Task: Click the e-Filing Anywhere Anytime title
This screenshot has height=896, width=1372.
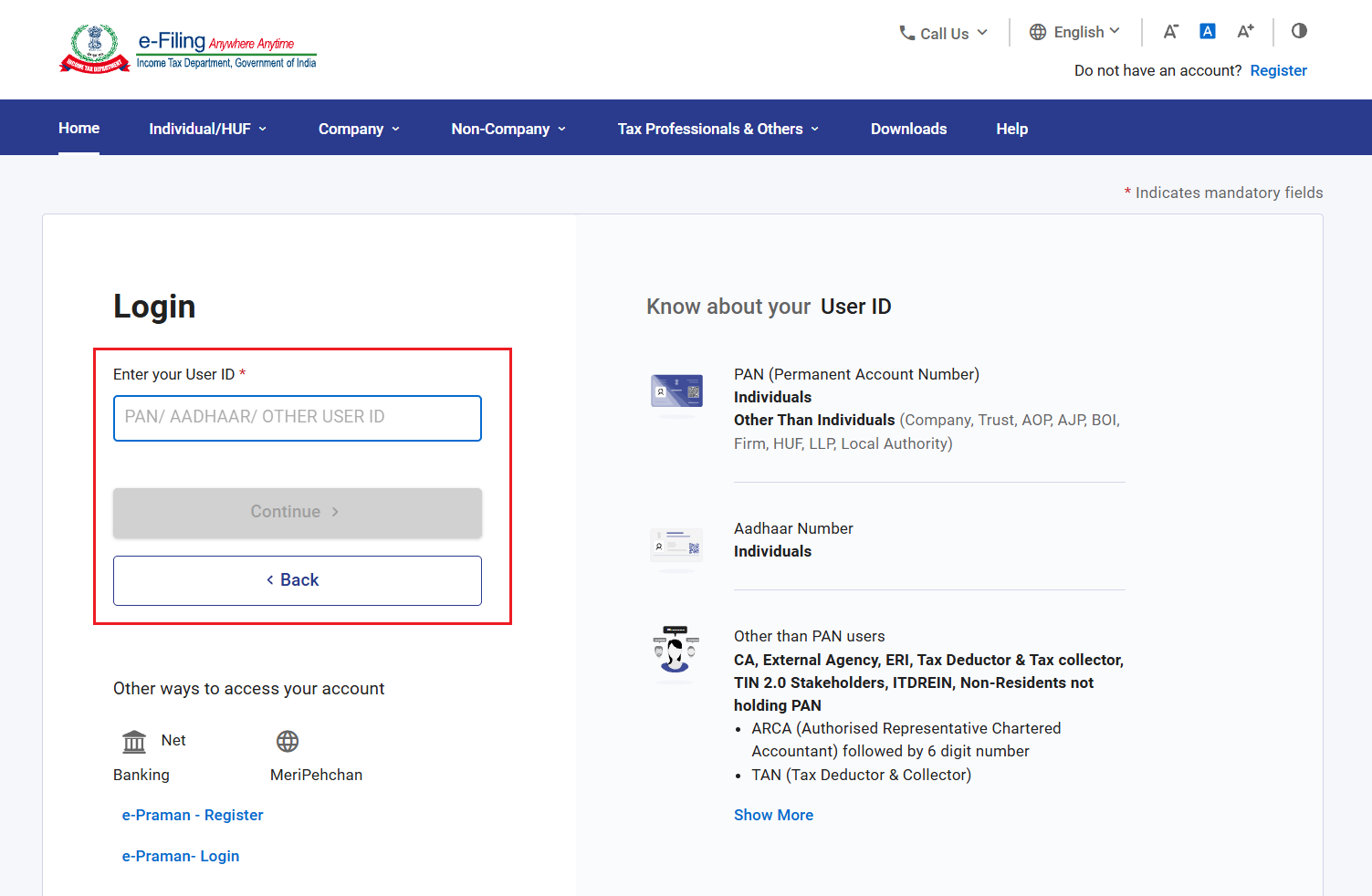Action: tap(216, 41)
